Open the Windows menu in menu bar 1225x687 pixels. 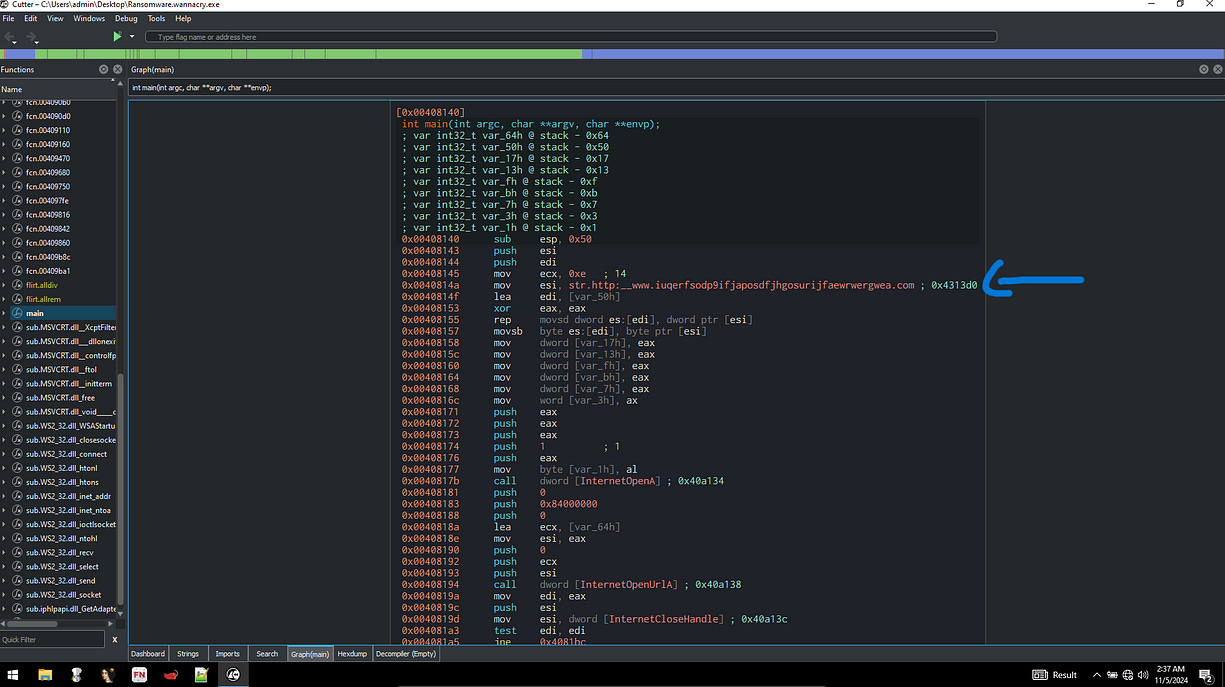[89, 18]
